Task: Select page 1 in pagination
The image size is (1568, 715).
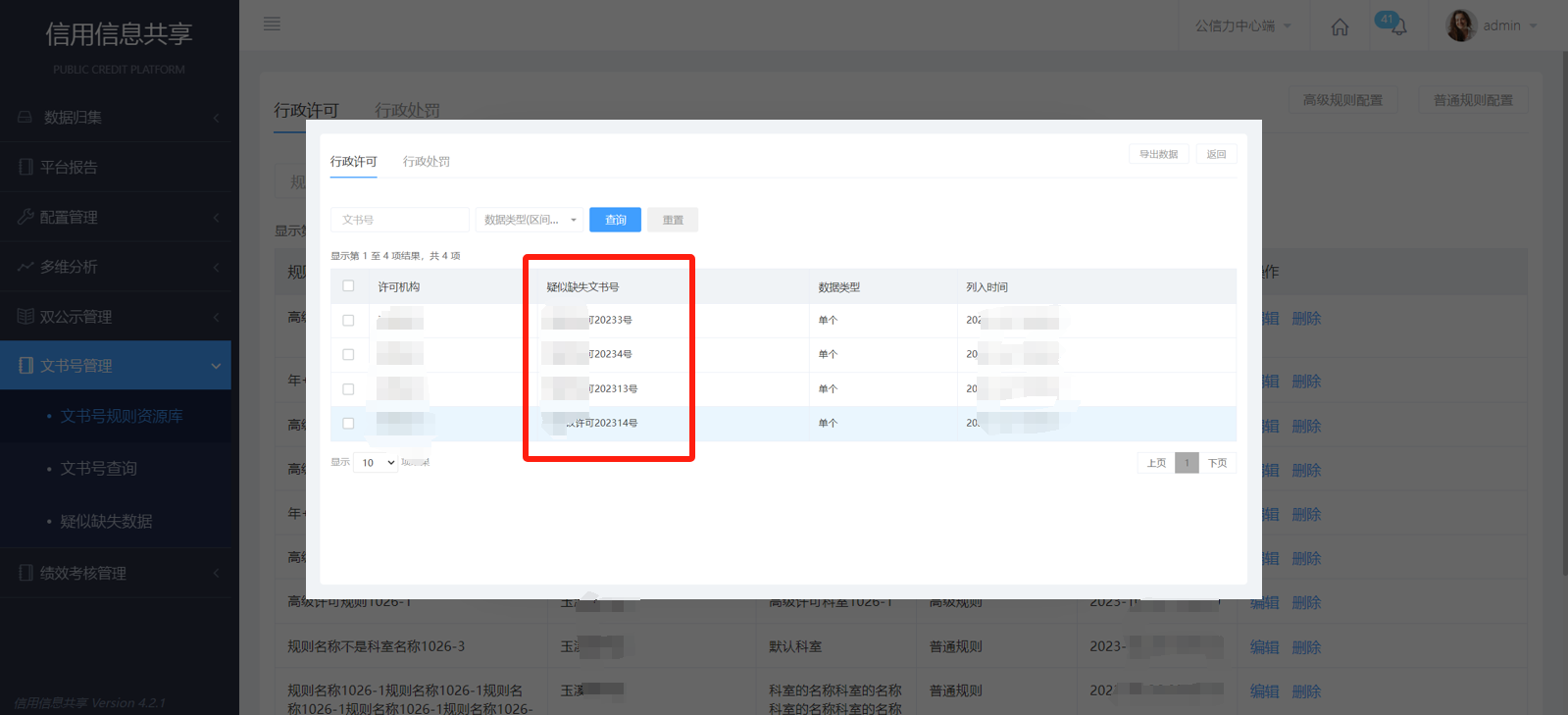Action: click(x=1187, y=463)
